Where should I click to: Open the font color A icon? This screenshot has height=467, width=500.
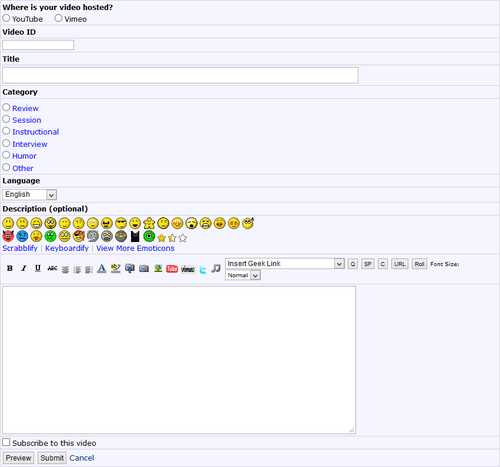[102, 268]
